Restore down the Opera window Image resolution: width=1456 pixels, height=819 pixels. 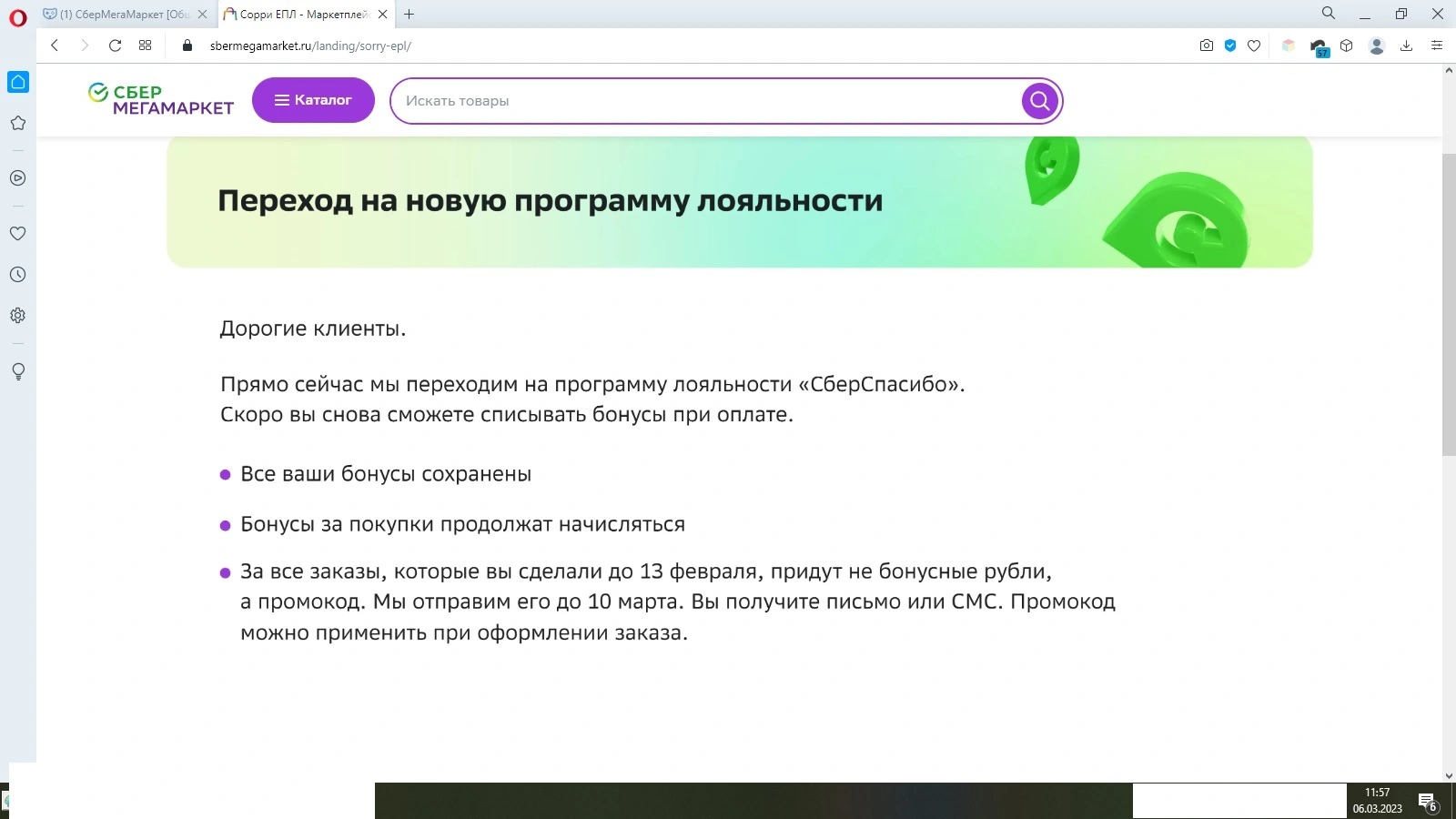coord(1401,15)
